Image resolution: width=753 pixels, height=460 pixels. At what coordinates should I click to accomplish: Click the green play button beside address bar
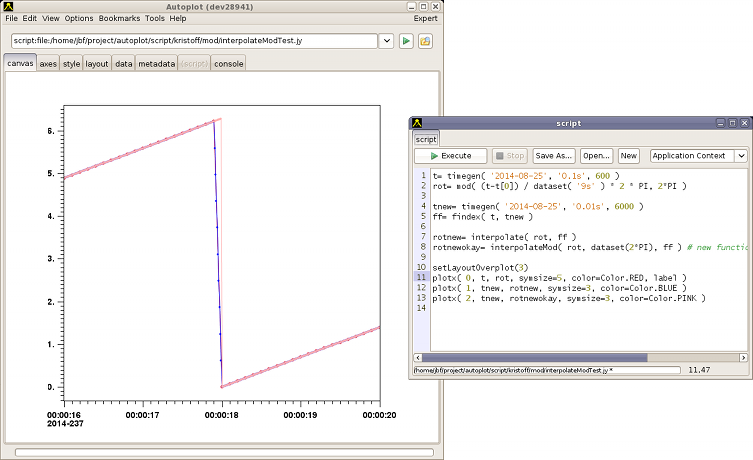click(406, 41)
